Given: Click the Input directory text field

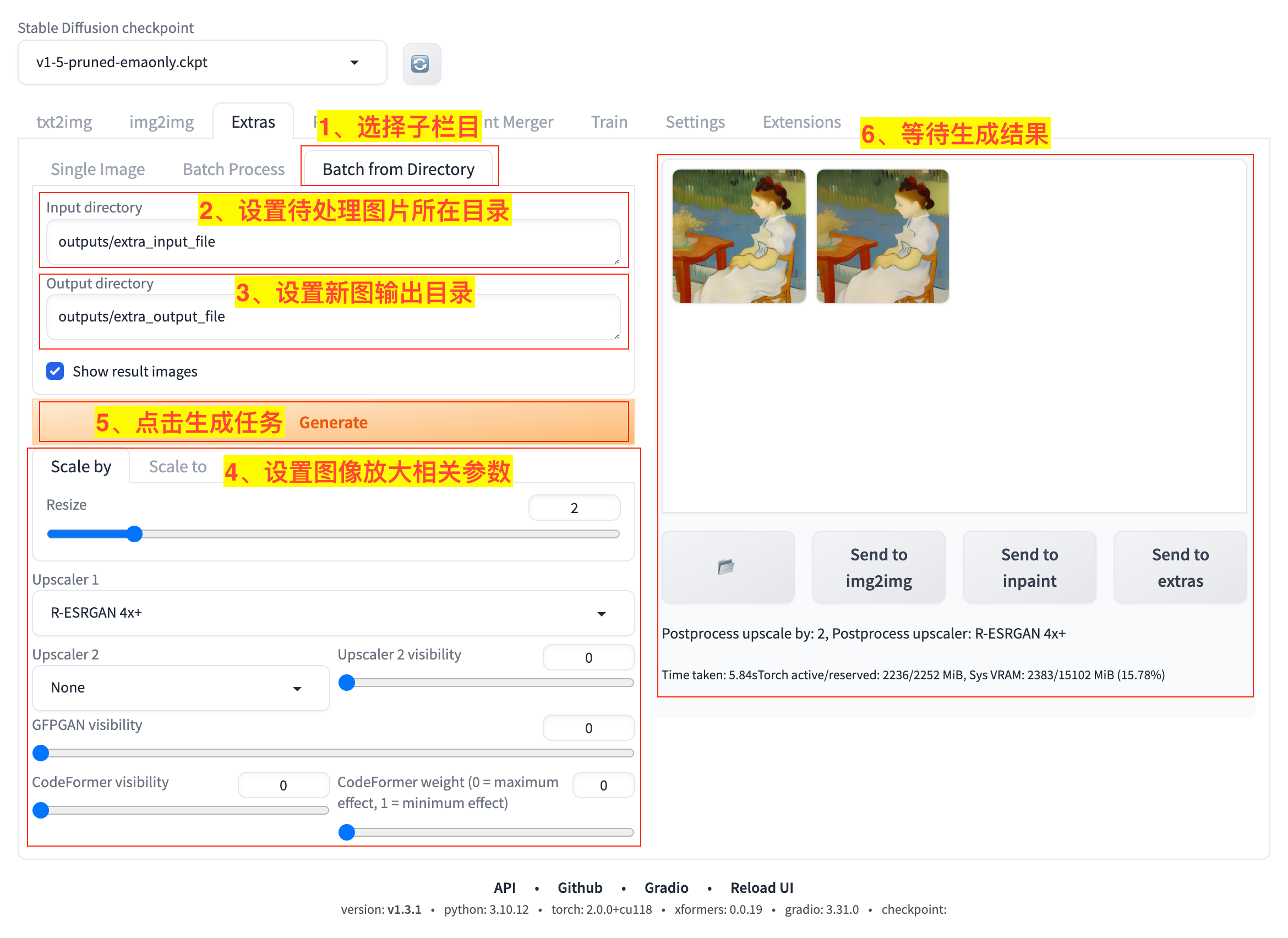Looking at the screenshot, I should pos(333,242).
